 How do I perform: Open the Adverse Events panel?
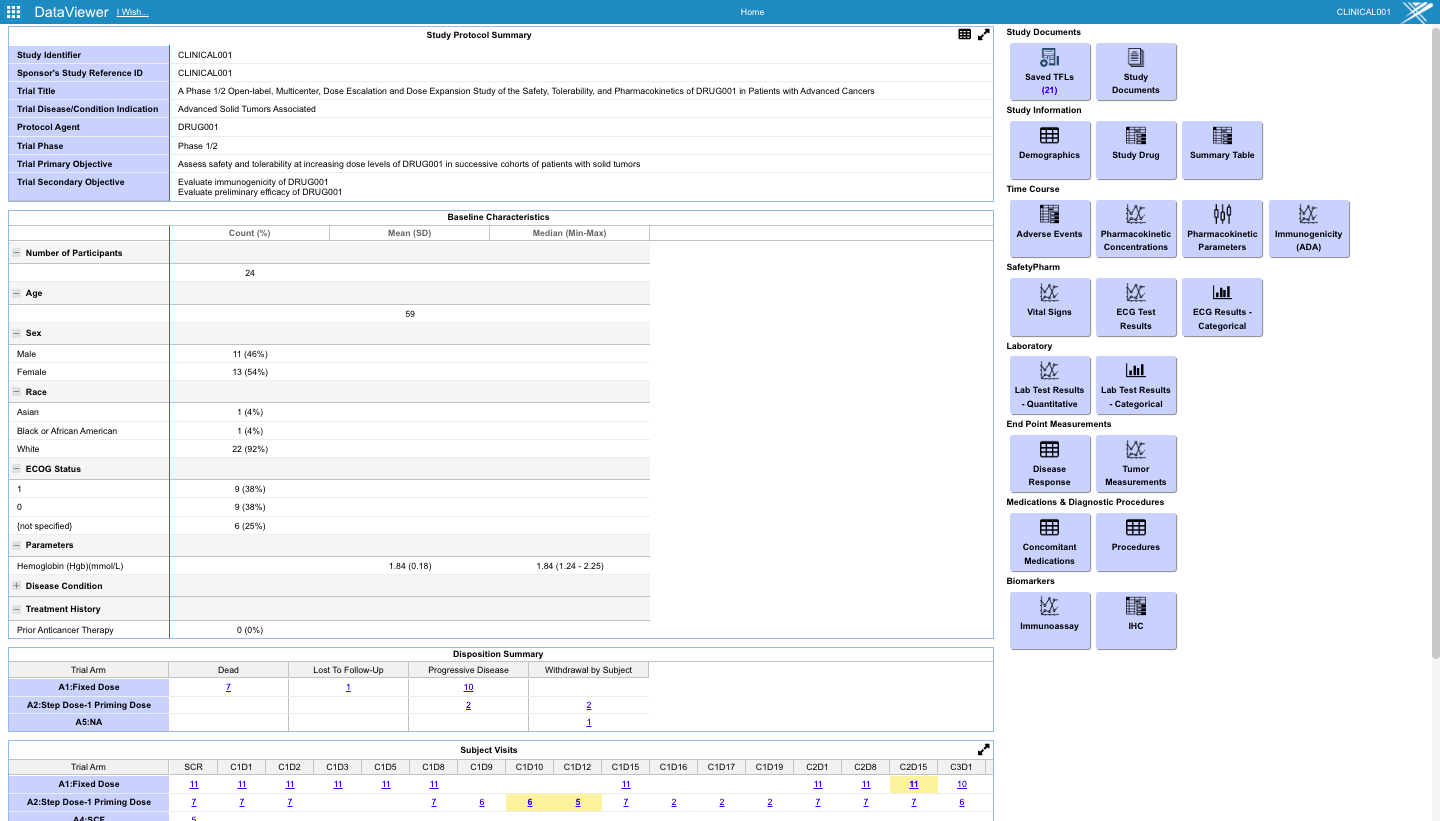click(1049, 228)
